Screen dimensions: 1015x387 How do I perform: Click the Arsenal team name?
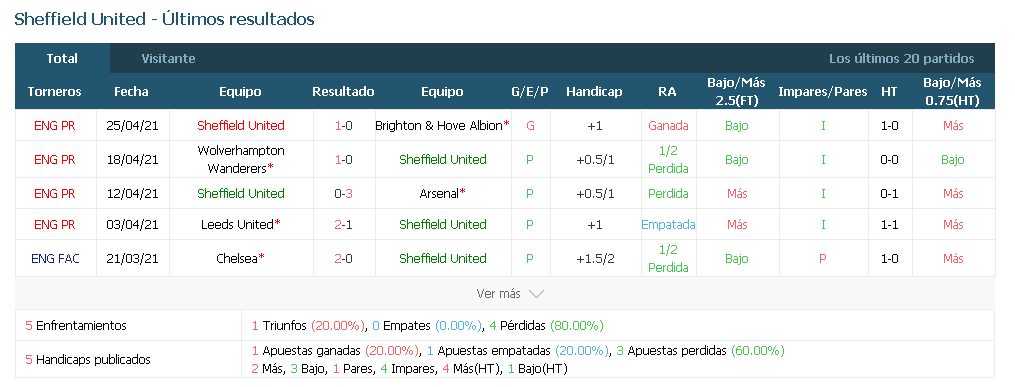pos(439,194)
